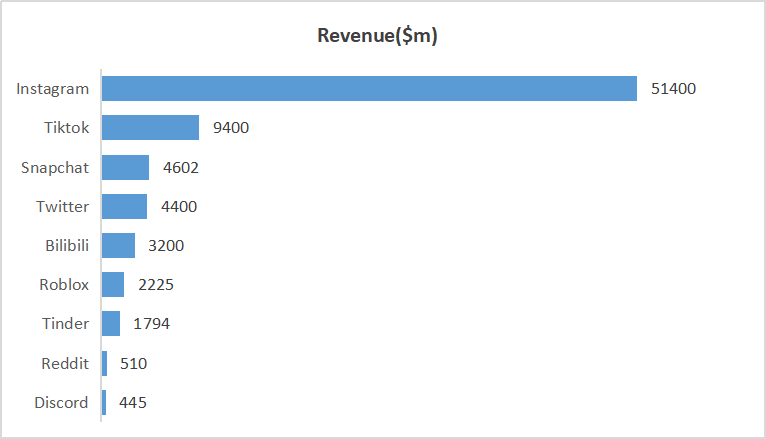This screenshot has height=439, width=766.
Task: Select the Tinder revenue bar
Action: [111, 323]
